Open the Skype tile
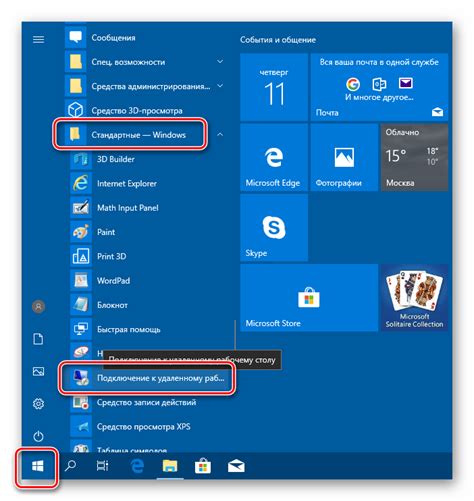The height and width of the screenshot is (501, 474). point(274,228)
